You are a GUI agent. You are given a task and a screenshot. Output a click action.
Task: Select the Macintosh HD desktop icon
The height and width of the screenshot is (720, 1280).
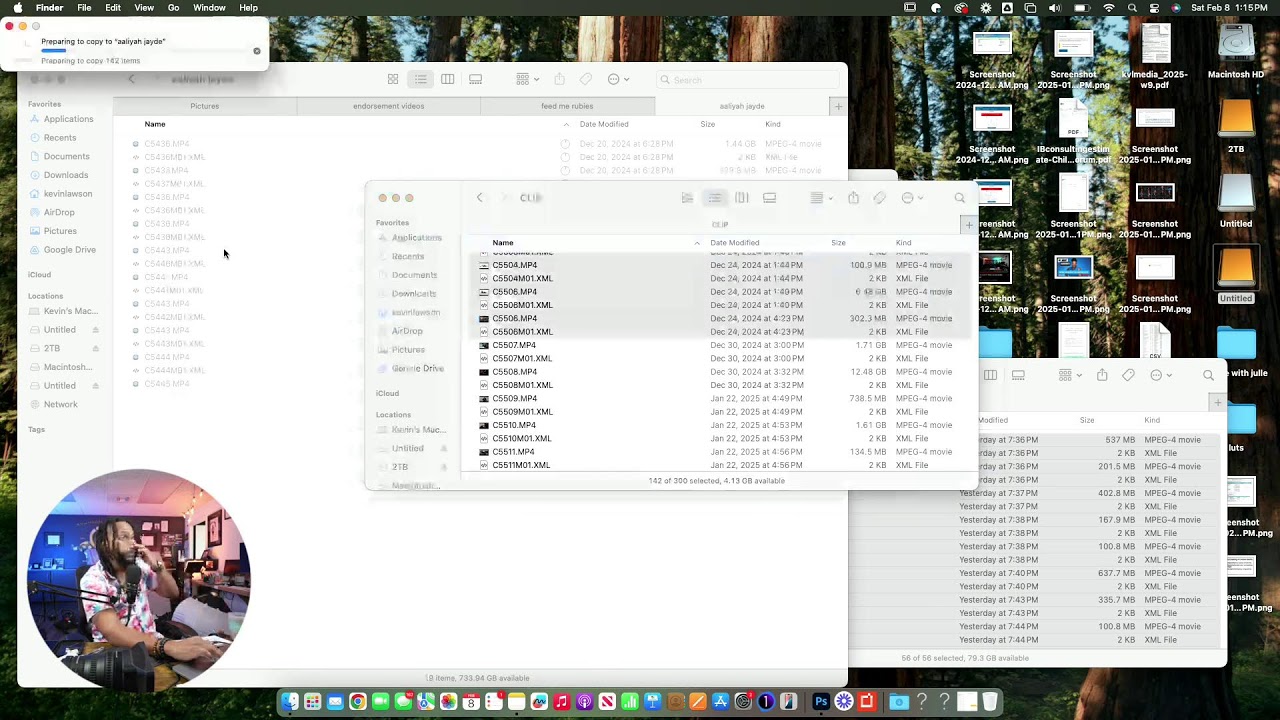coord(1236,52)
